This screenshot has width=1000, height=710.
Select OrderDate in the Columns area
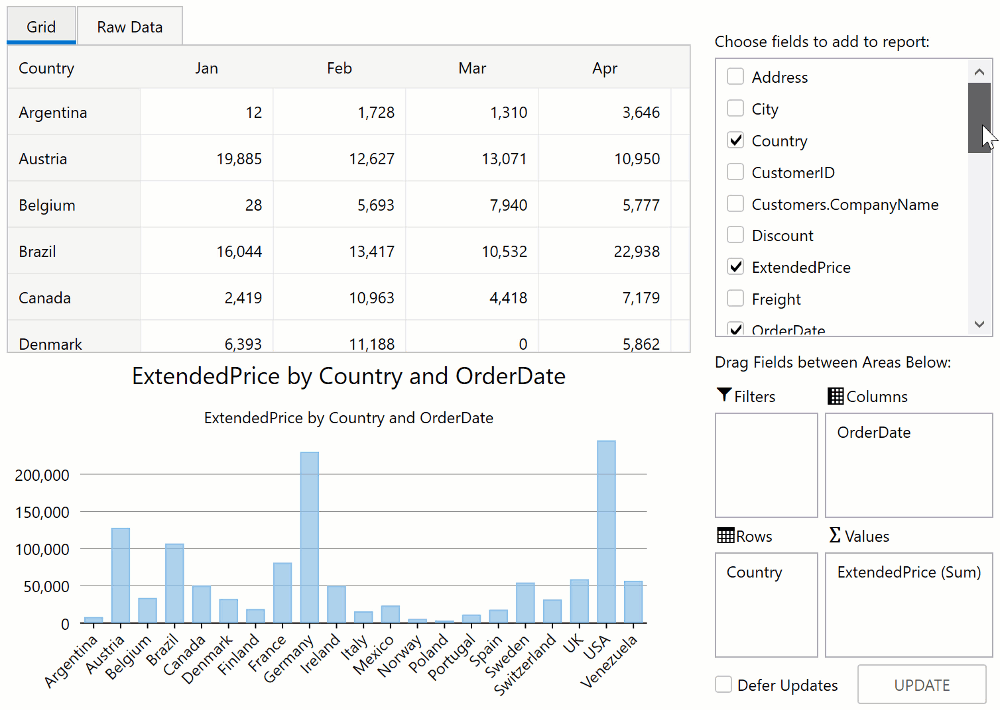click(x=873, y=433)
